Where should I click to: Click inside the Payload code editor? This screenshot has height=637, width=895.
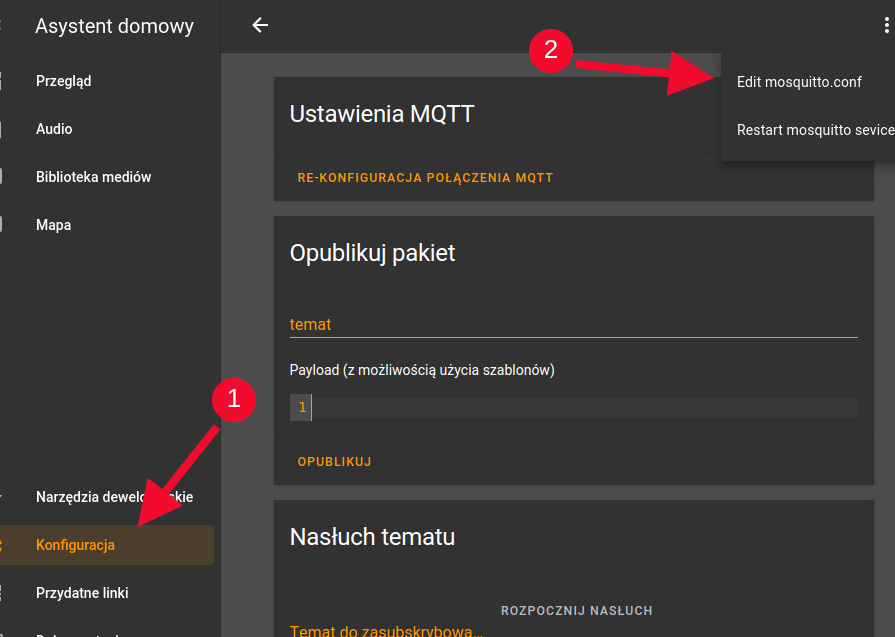pyautogui.click(x=584, y=408)
